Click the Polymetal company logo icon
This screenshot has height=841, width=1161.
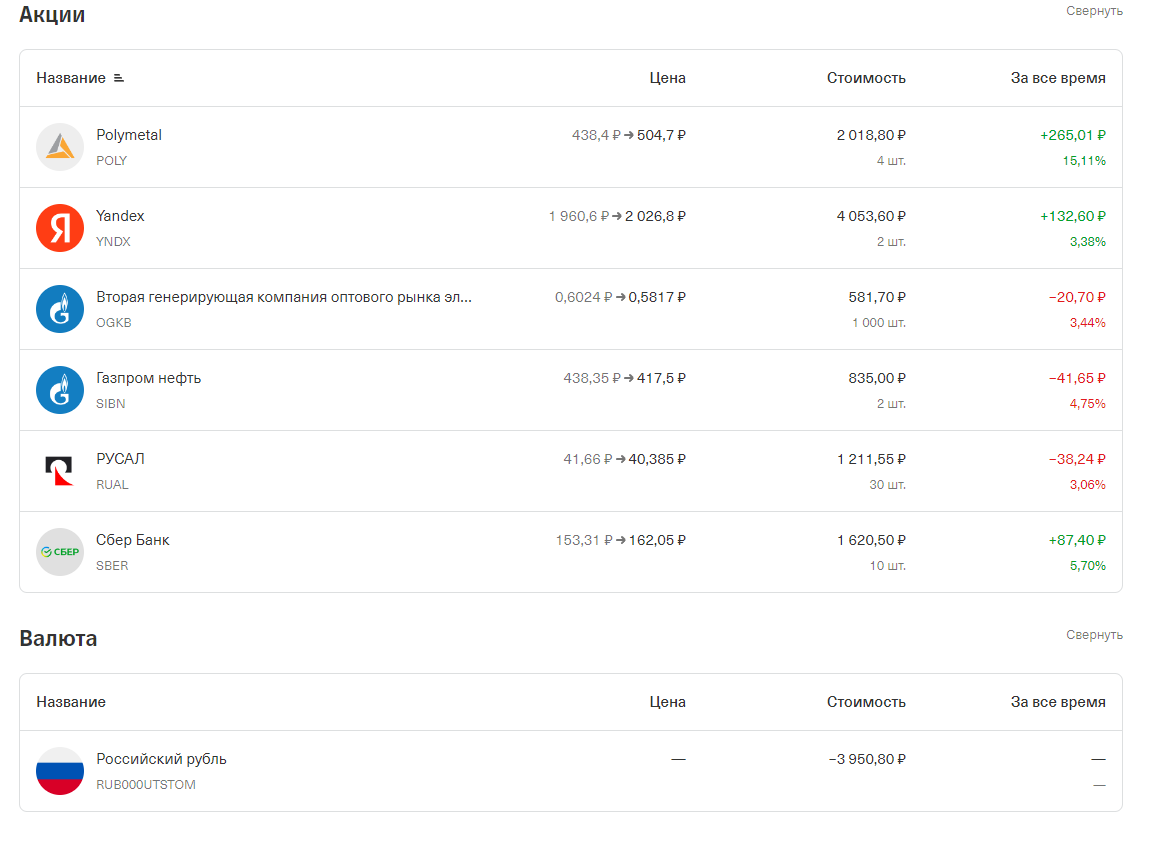60,147
